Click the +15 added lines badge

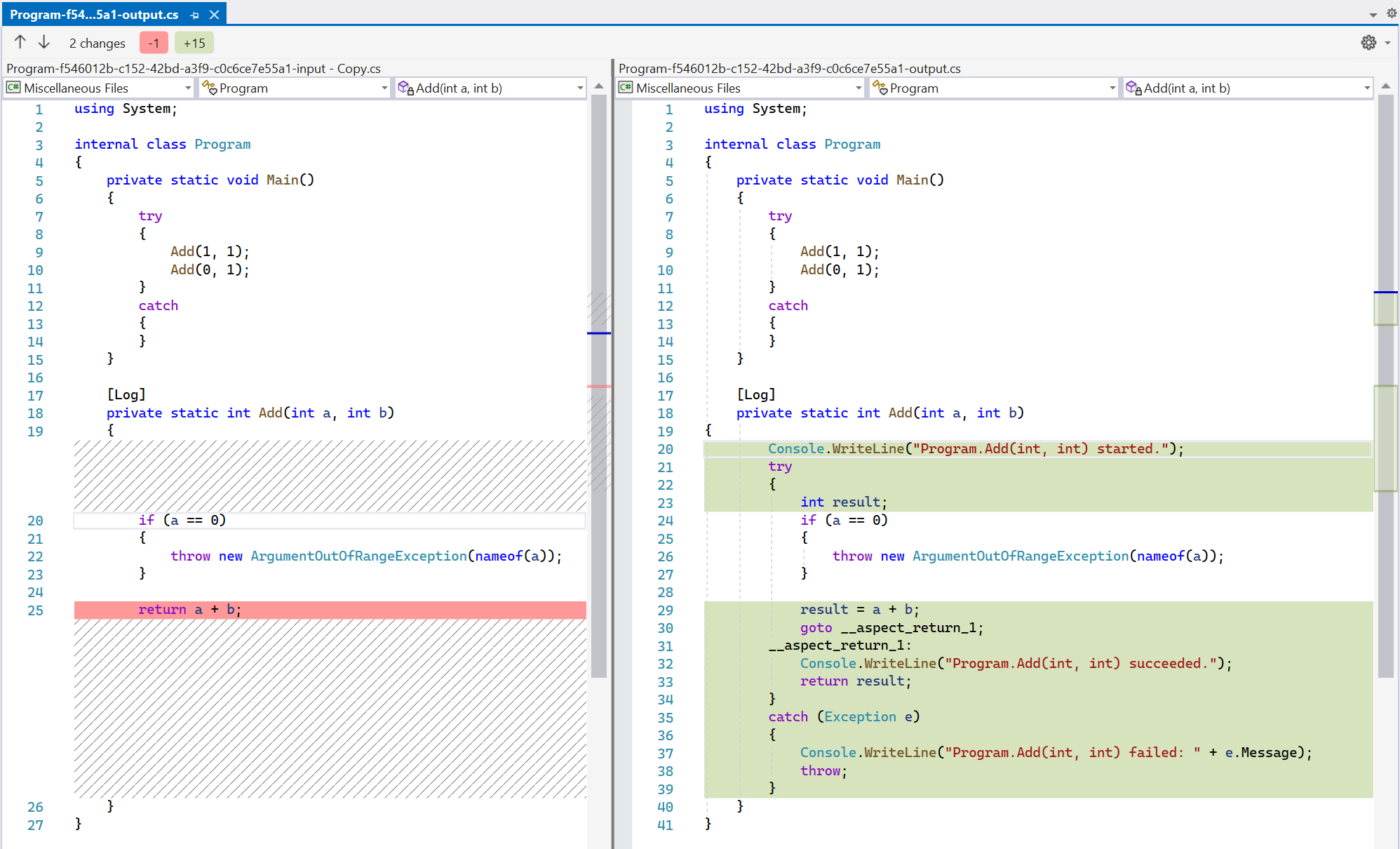pyautogui.click(x=194, y=43)
